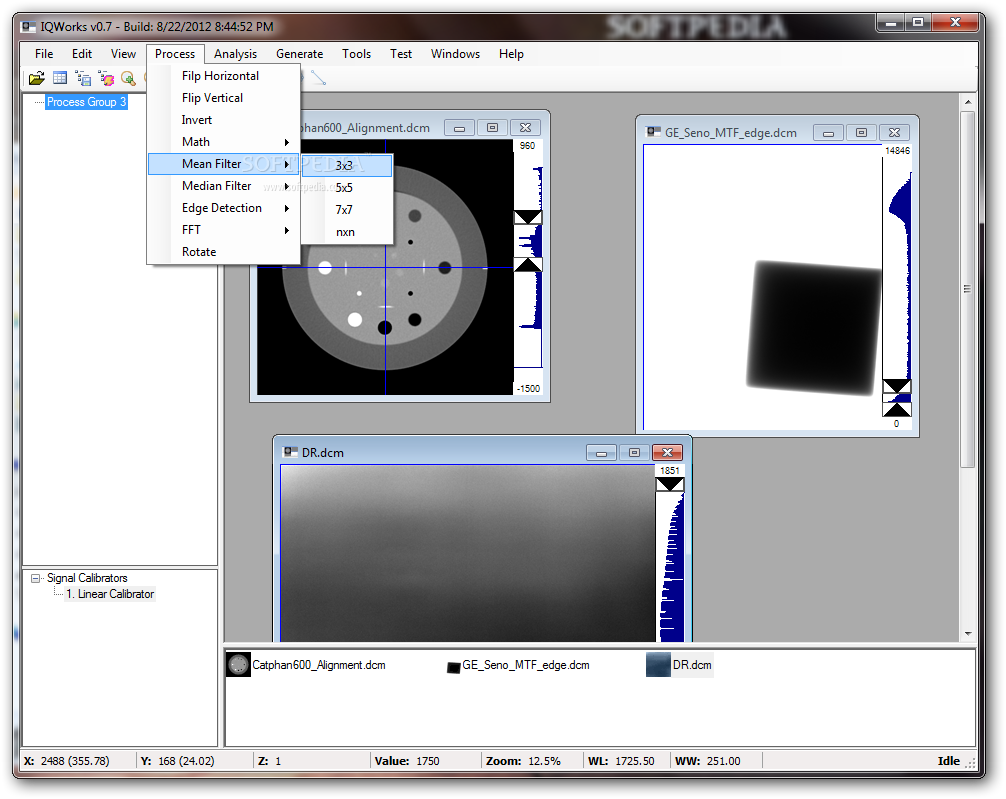Open the Process menu
Image resolution: width=1006 pixels, height=799 pixels.
(x=175, y=54)
